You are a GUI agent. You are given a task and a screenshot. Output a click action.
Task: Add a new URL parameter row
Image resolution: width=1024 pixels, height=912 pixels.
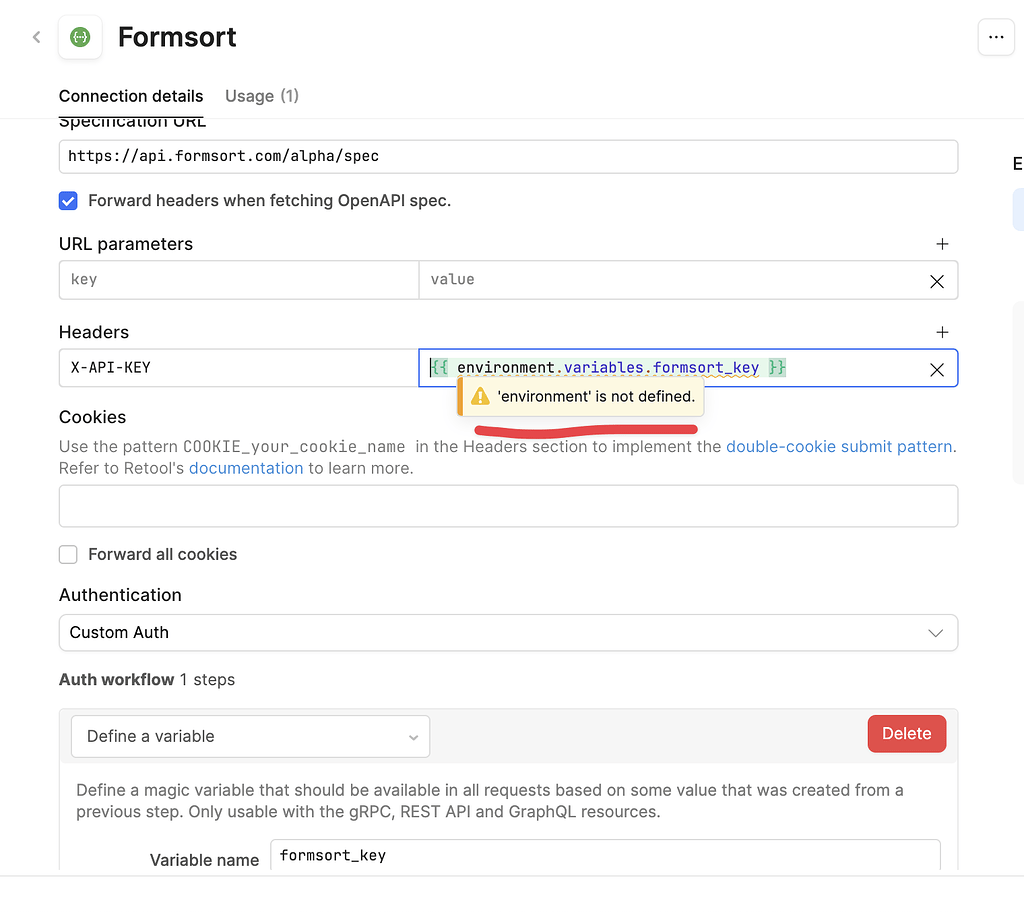click(x=942, y=243)
